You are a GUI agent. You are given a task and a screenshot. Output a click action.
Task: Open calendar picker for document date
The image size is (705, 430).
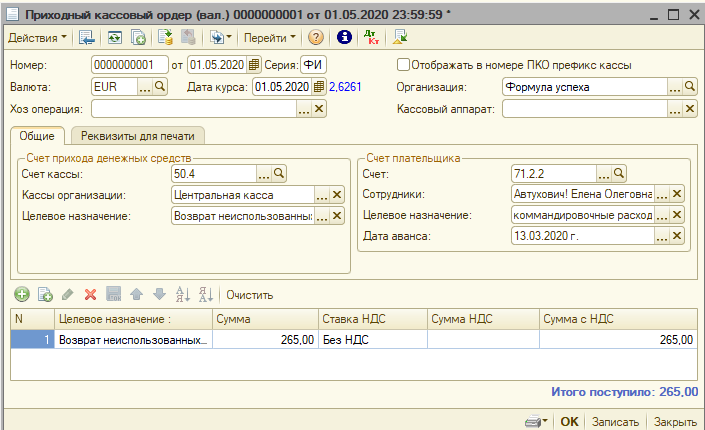[x=253, y=65]
